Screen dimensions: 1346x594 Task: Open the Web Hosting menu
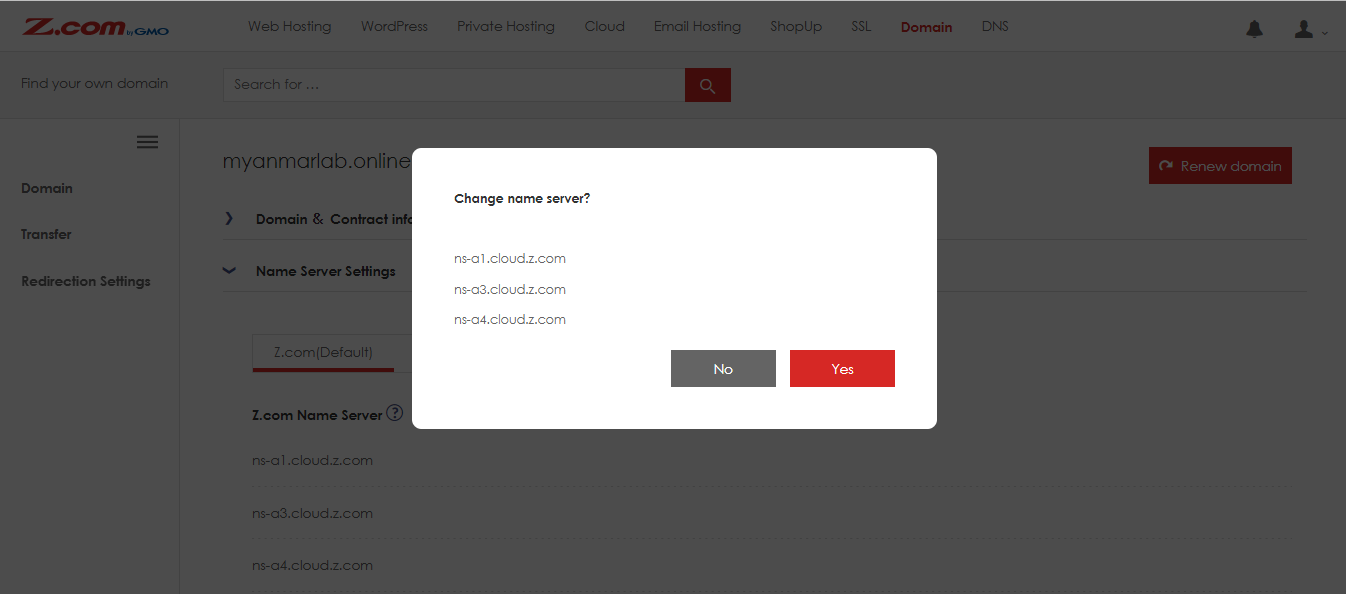[289, 27]
